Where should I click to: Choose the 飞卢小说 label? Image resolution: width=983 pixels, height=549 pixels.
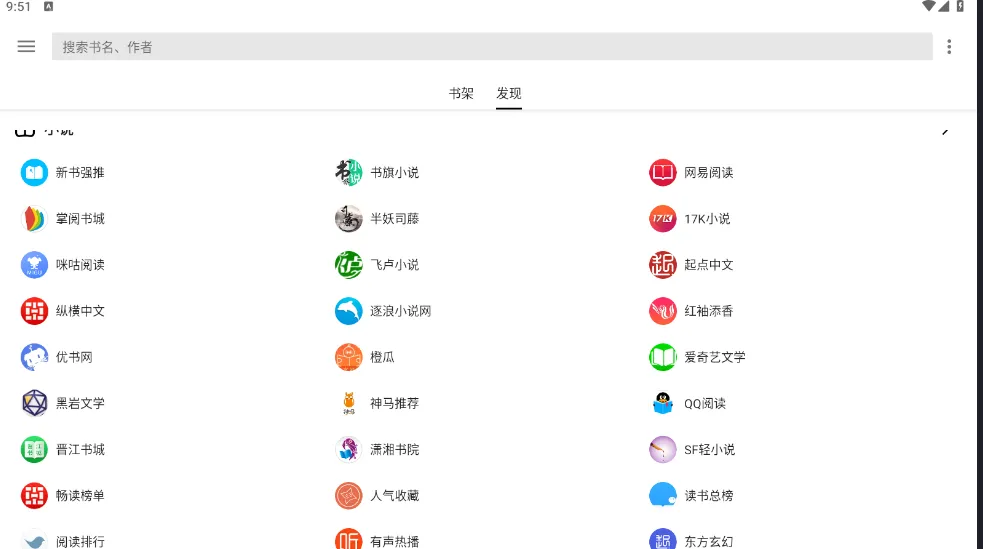[x=394, y=264]
